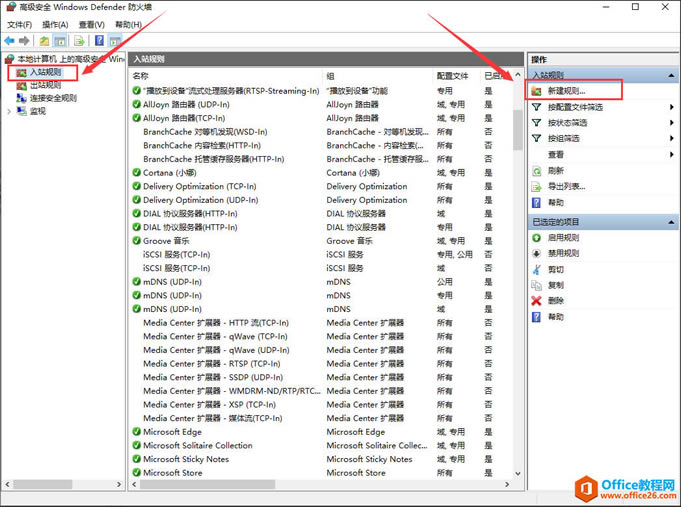The height and width of the screenshot is (507, 681).
Task: Click the rules list scroll-right arrow
Action: tap(507, 484)
